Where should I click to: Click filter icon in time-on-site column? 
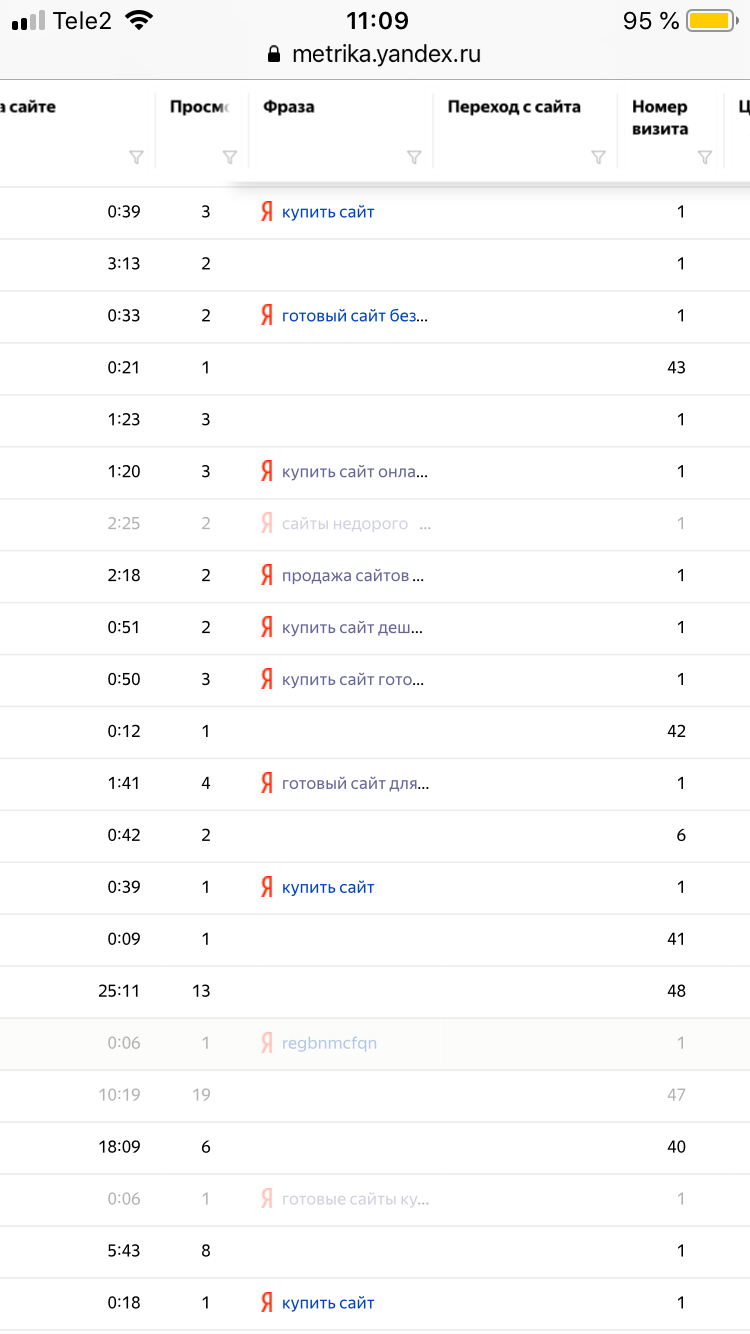(x=136, y=157)
